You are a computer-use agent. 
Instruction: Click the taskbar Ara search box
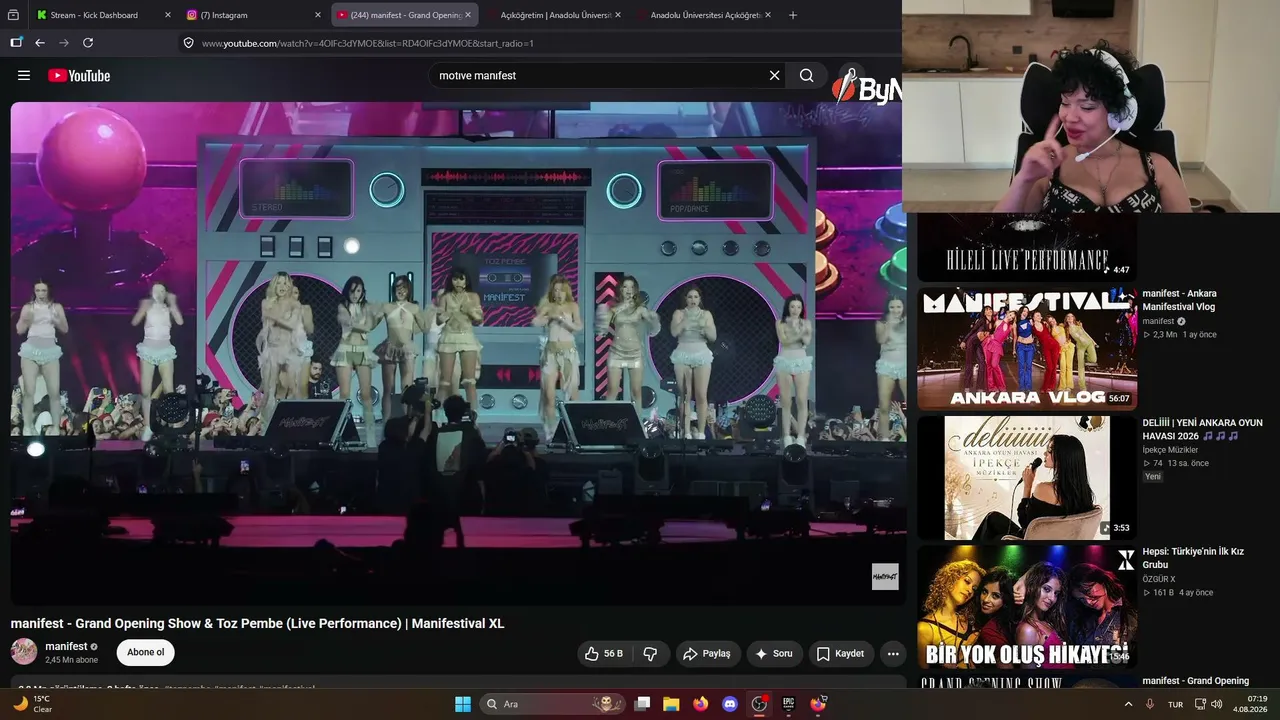click(x=553, y=704)
